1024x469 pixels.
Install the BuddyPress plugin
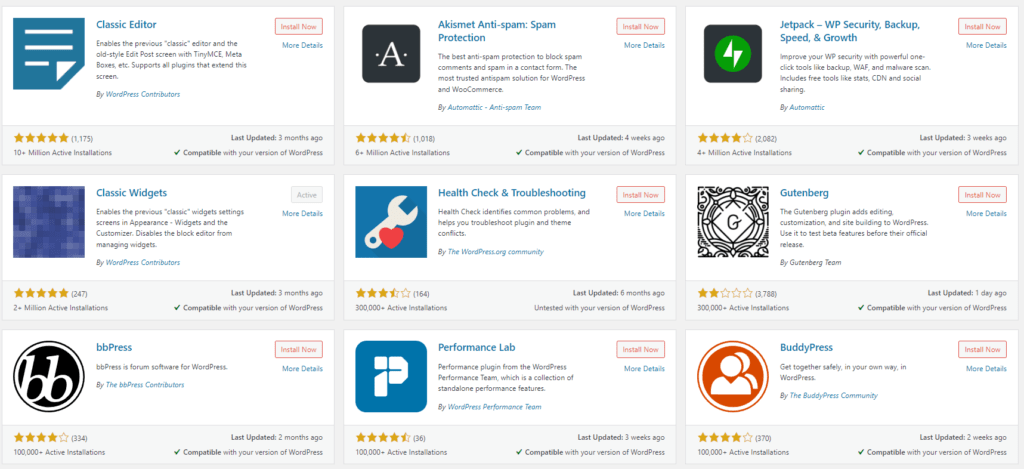(983, 349)
